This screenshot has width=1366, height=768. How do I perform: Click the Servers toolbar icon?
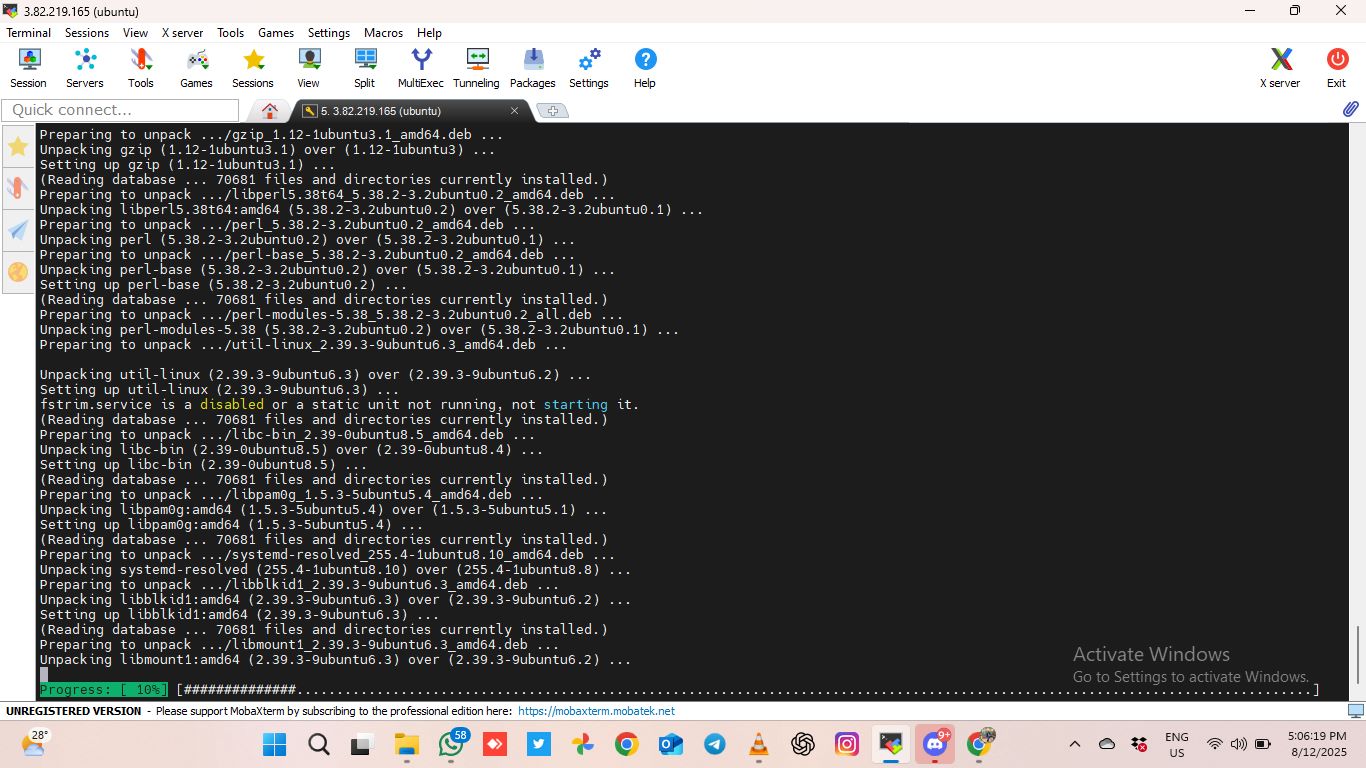(85, 68)
